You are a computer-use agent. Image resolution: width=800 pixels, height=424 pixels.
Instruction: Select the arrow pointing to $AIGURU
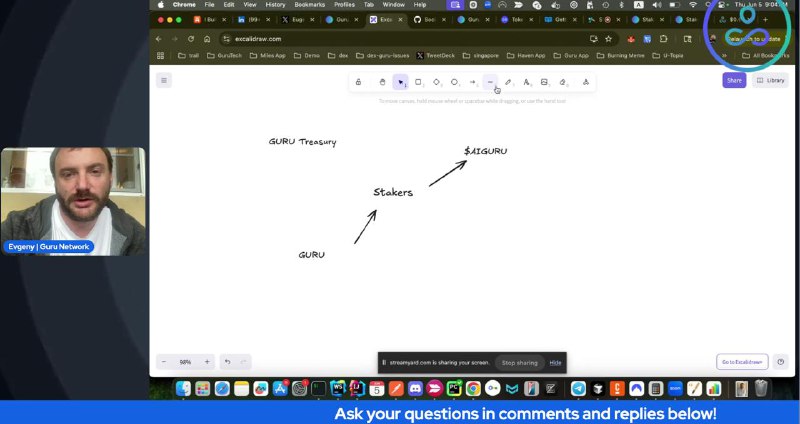447,173
